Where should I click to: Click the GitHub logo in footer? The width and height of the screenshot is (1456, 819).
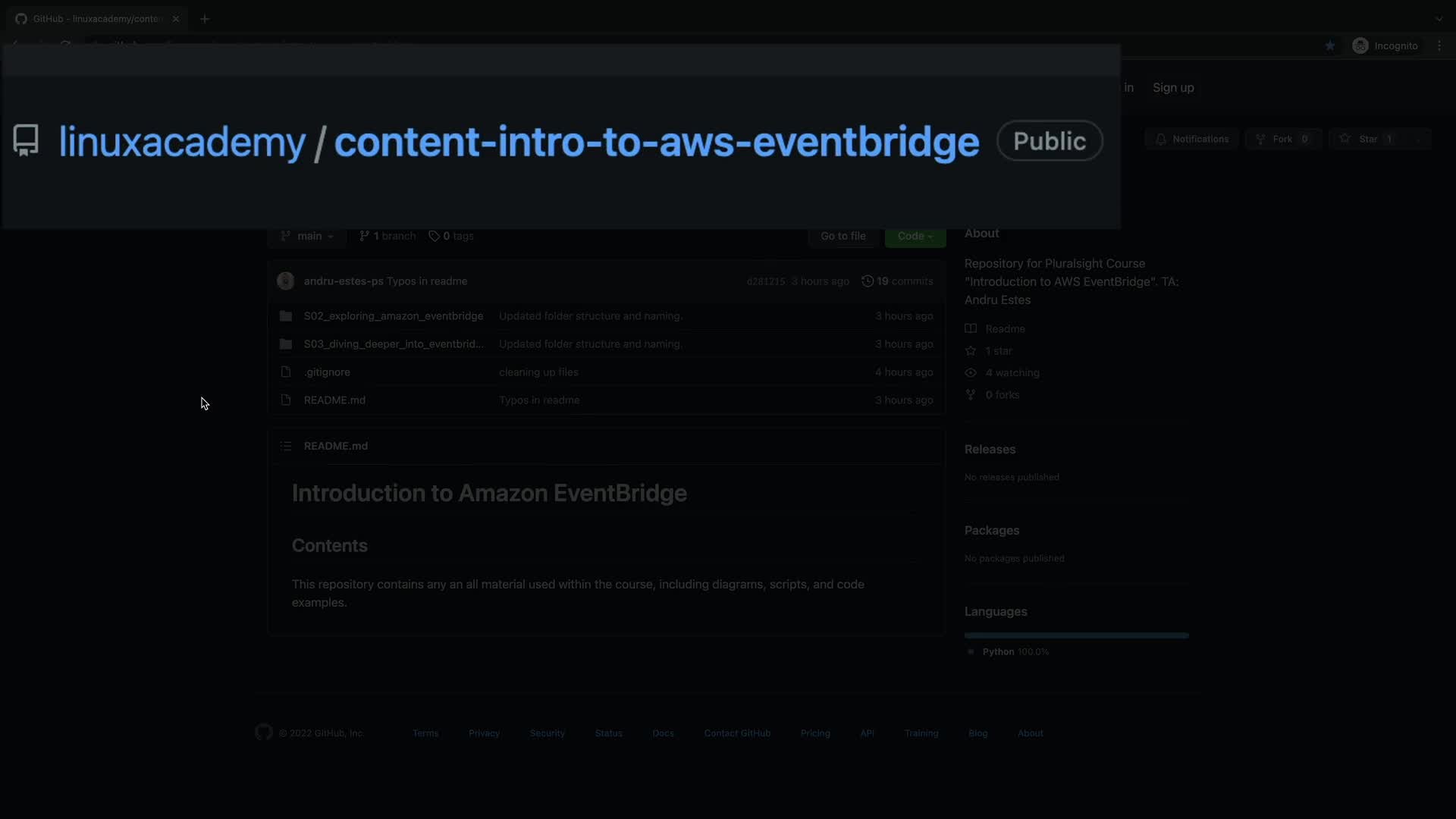(x=263, y=733)
